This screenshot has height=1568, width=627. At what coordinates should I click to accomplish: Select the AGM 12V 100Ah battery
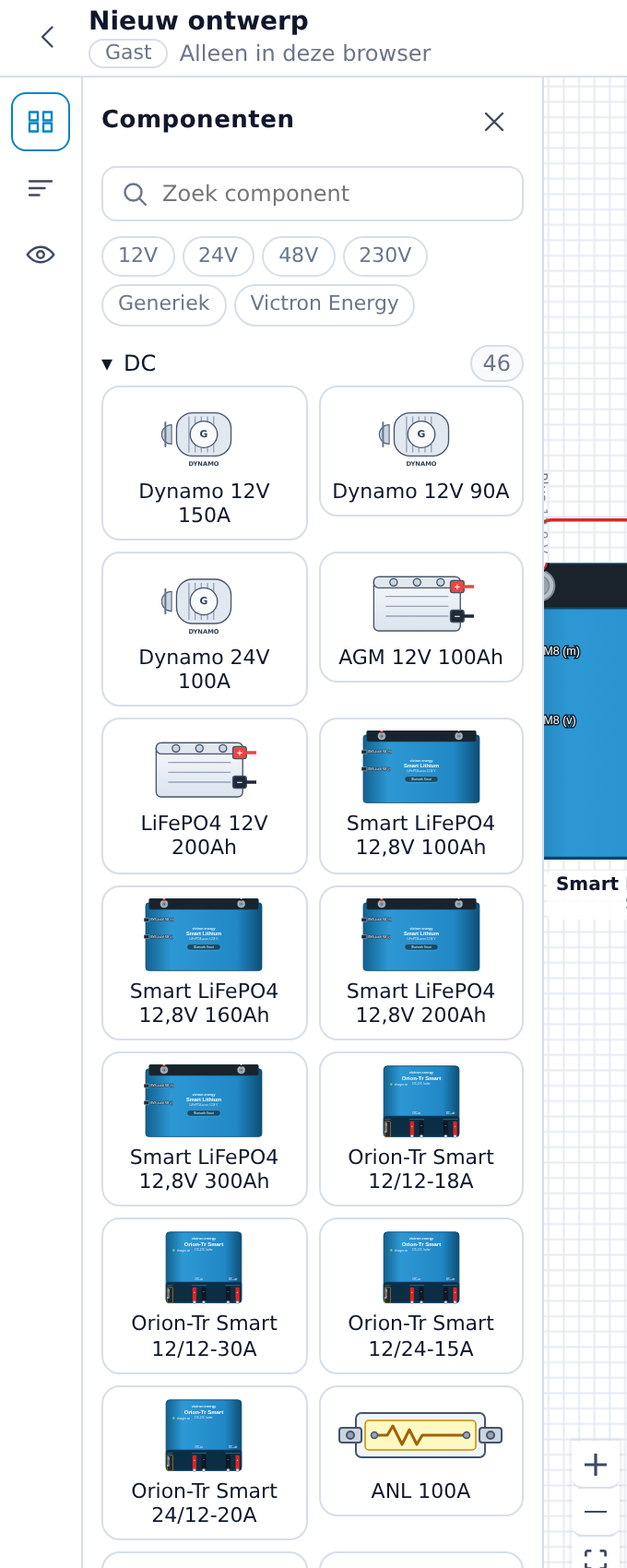click(421, 617)
